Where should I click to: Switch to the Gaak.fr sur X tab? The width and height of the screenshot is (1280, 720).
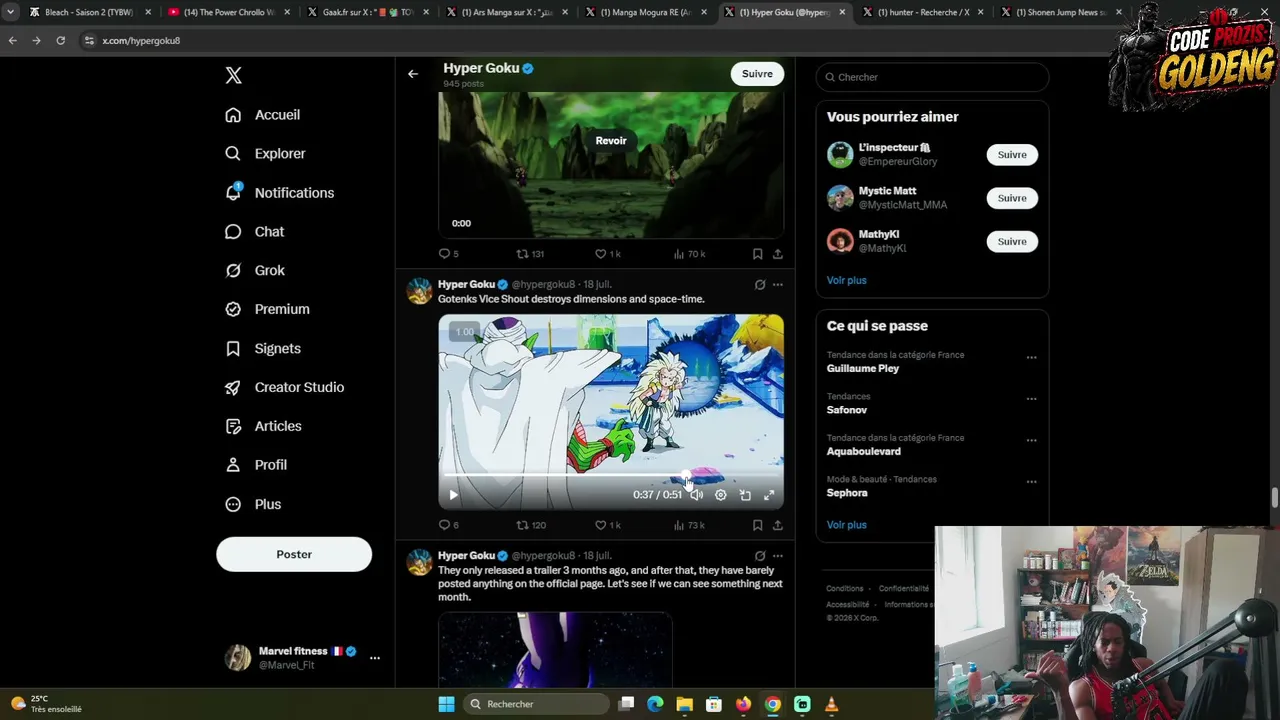click(x=368, y=12)
